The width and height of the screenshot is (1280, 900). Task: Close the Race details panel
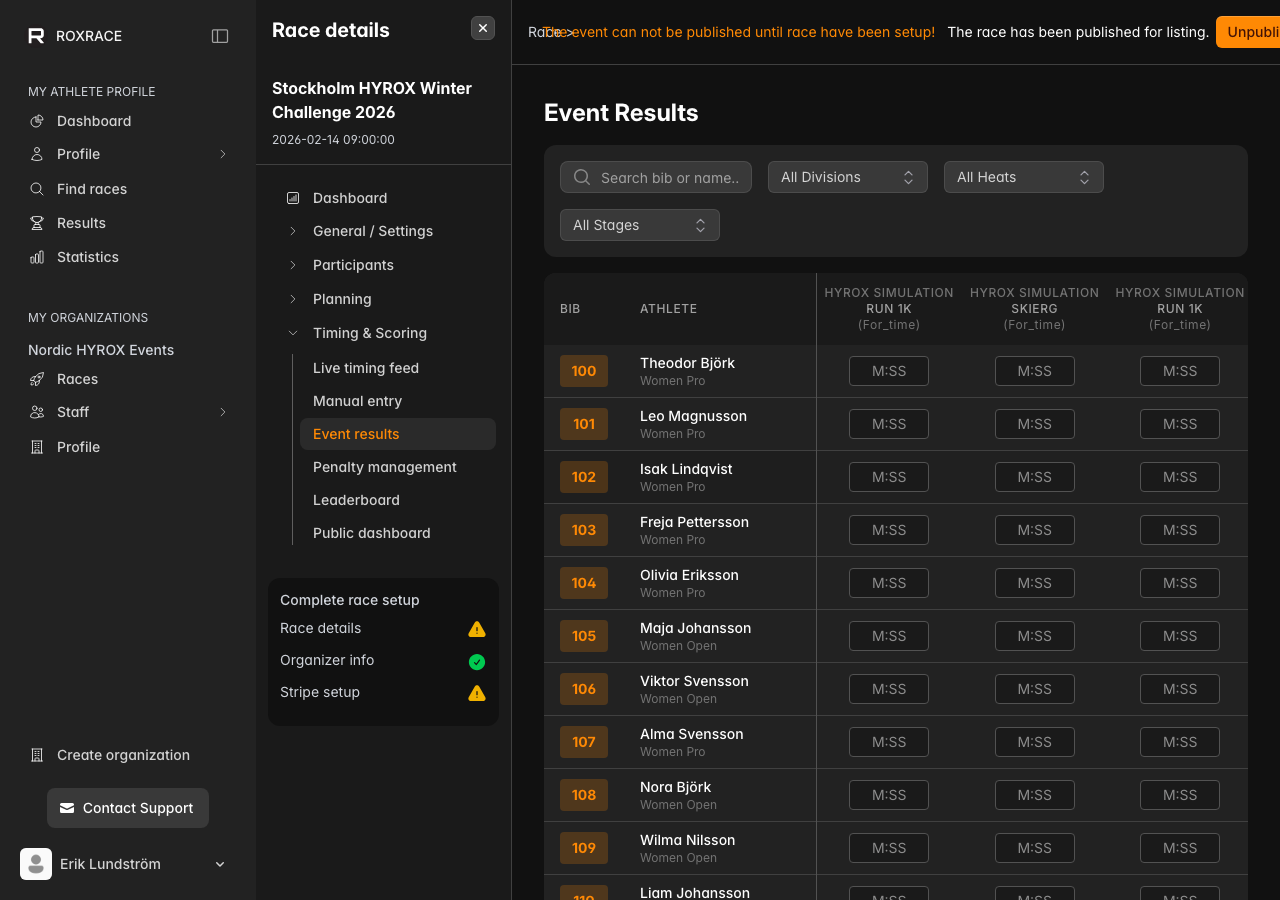(483, 28)
